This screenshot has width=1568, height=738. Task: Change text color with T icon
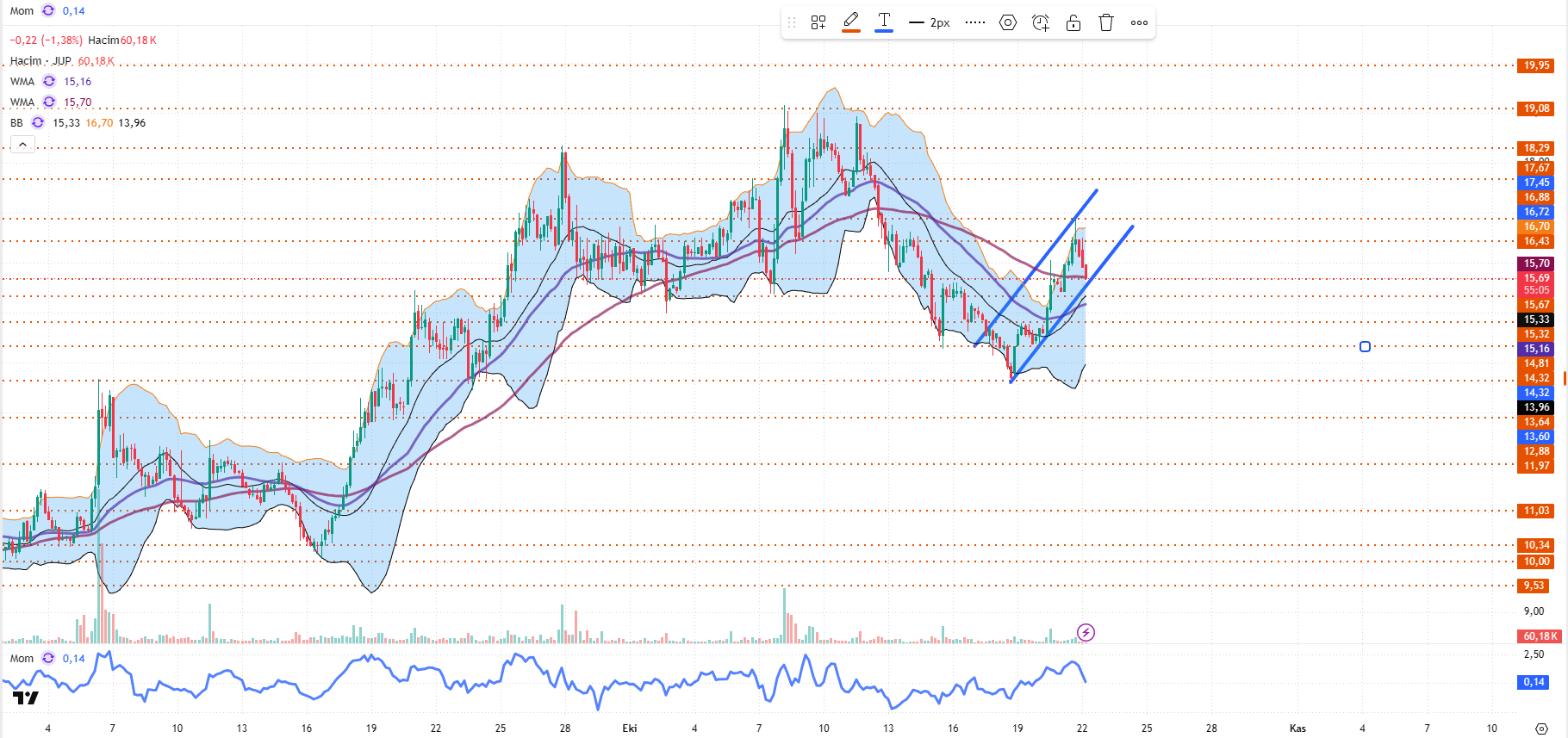click(x=884, y=22)
